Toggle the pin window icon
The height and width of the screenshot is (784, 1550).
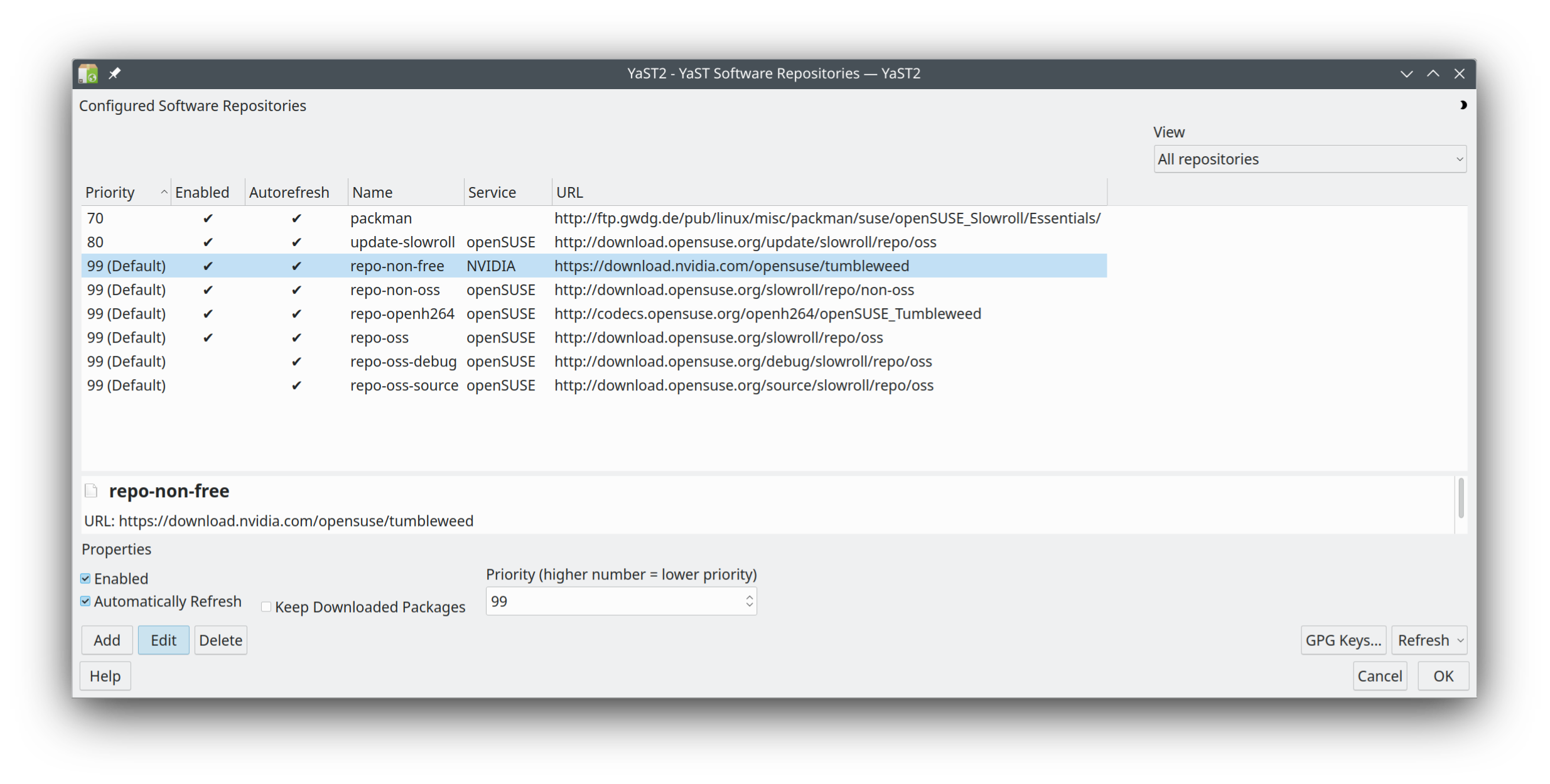coord(114,73)
